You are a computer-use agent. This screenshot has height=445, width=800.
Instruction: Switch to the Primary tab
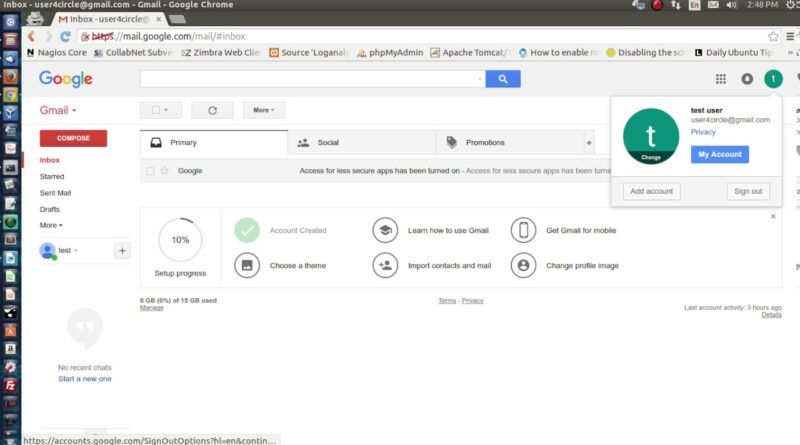pos(214,142)
